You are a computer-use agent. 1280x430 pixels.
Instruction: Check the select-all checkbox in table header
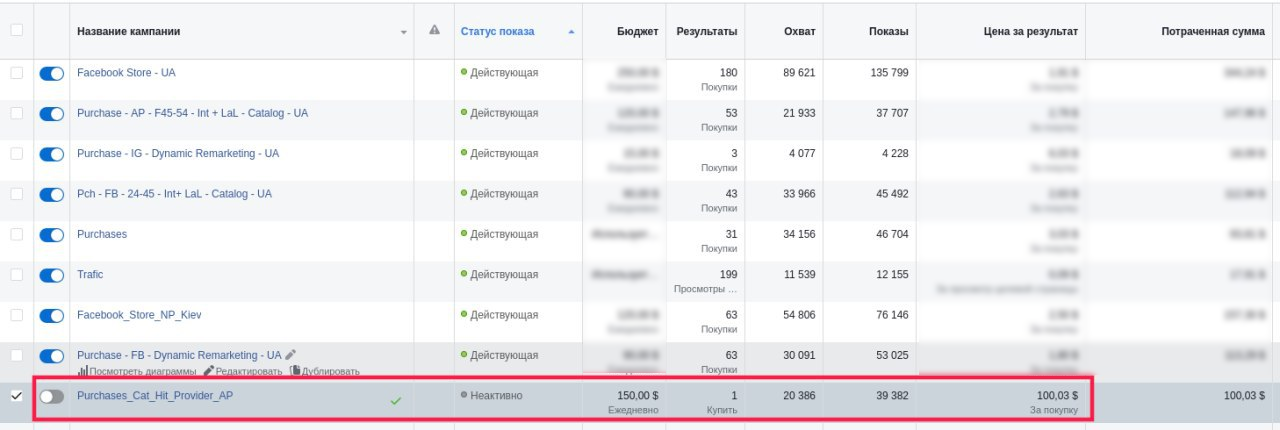click(16, 30)
